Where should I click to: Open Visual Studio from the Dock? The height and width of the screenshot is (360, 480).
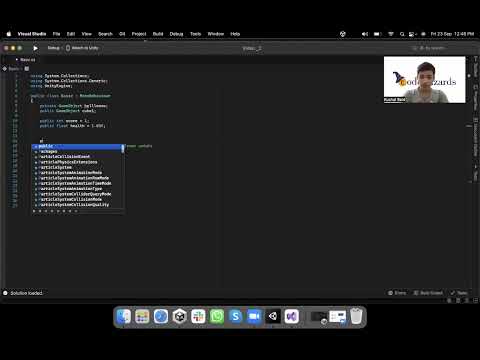coord(292,316)
